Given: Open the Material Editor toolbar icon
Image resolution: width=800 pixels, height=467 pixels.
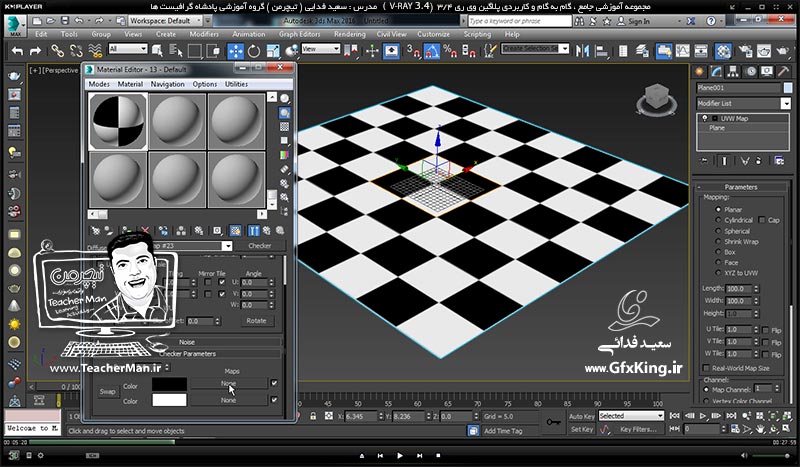Looking at the screenshot, I should 723,51.
